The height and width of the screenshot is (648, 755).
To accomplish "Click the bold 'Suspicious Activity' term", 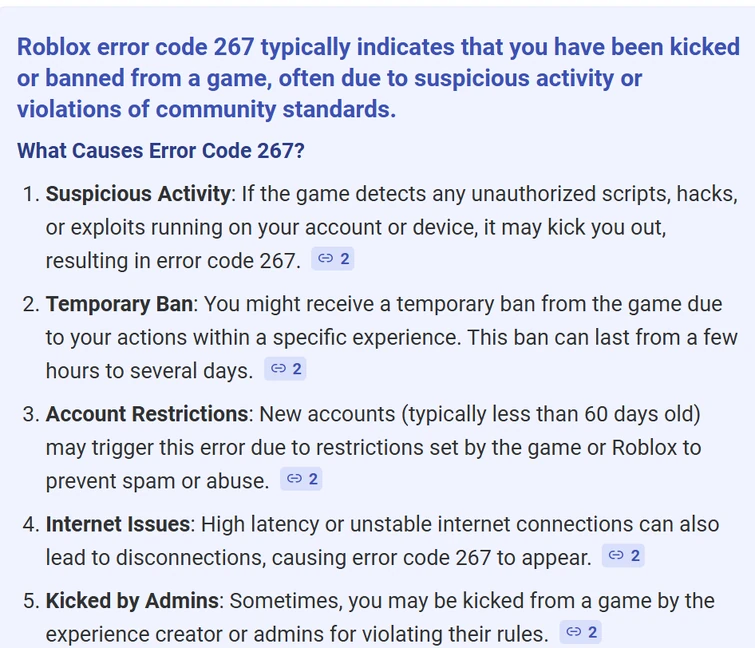I will (138, 194).
